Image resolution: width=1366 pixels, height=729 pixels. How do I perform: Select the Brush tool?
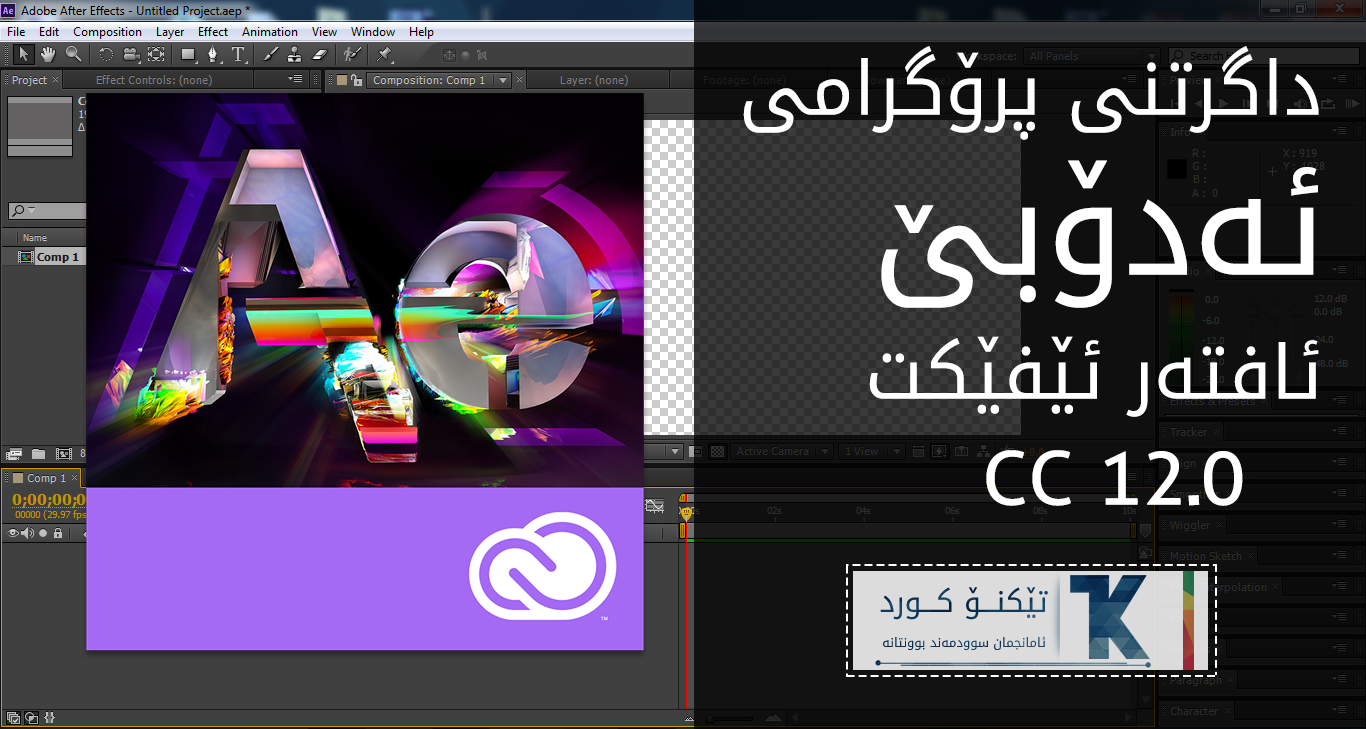tap(270, 54)
